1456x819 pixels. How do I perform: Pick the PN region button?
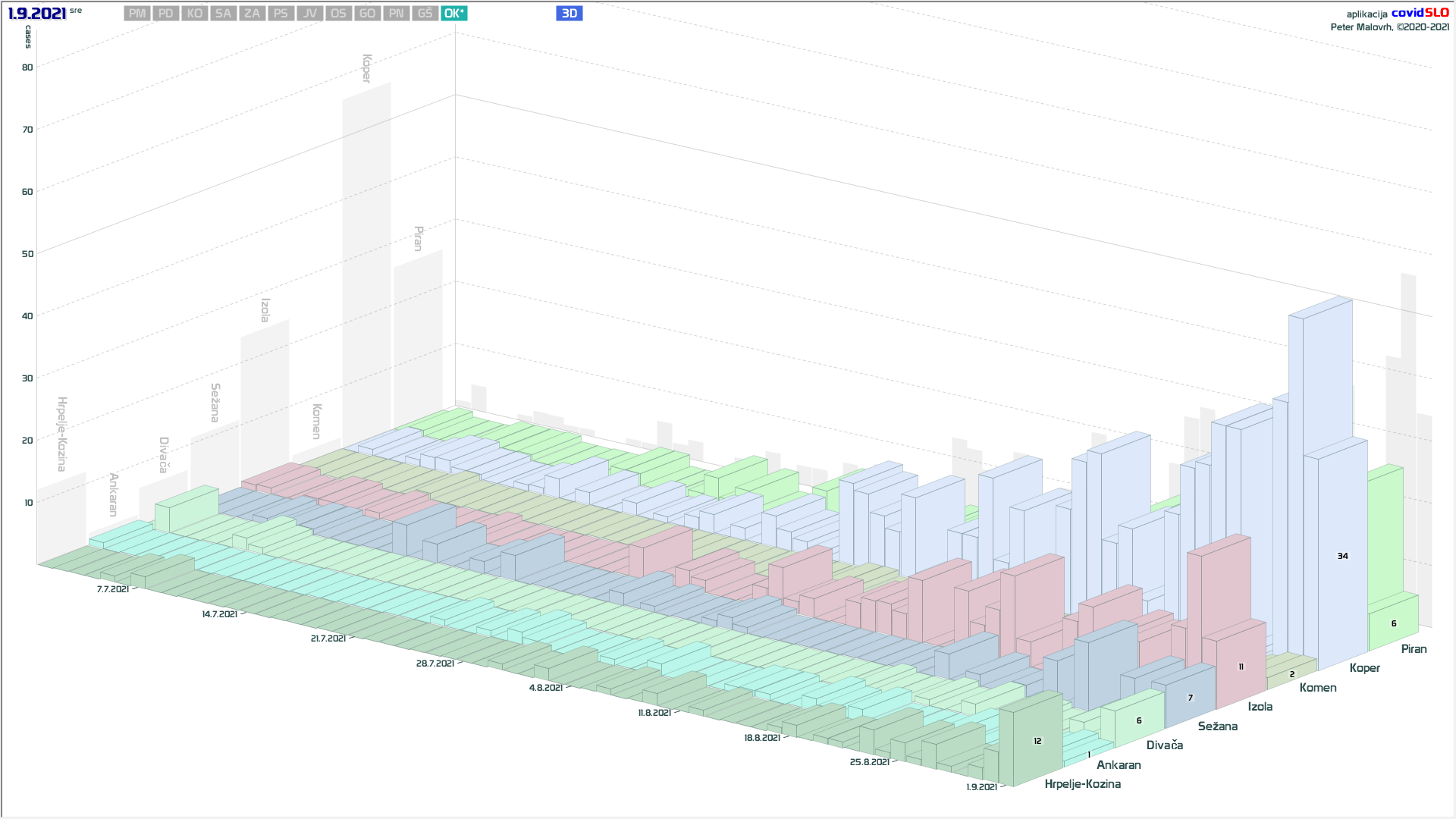pyautogui.click(x=396, y=14)
